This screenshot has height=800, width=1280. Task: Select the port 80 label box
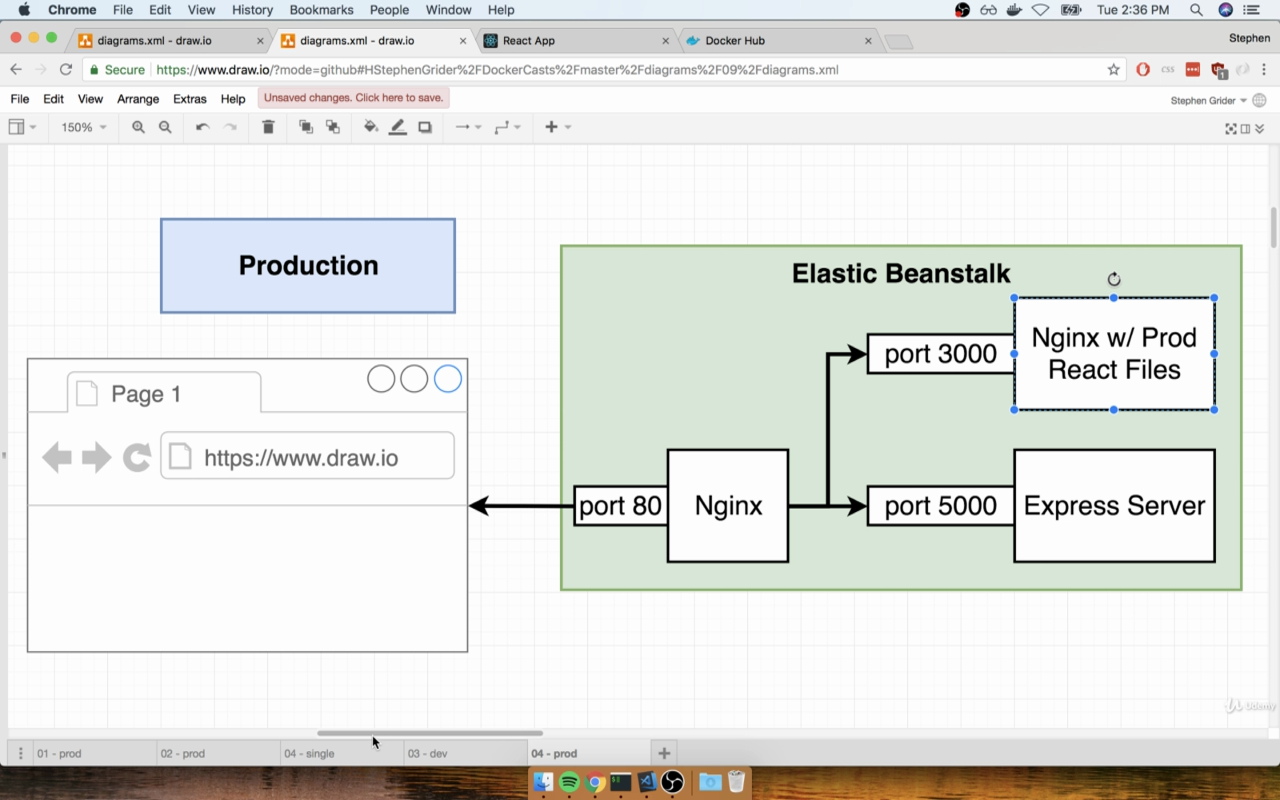pos(620,506)
